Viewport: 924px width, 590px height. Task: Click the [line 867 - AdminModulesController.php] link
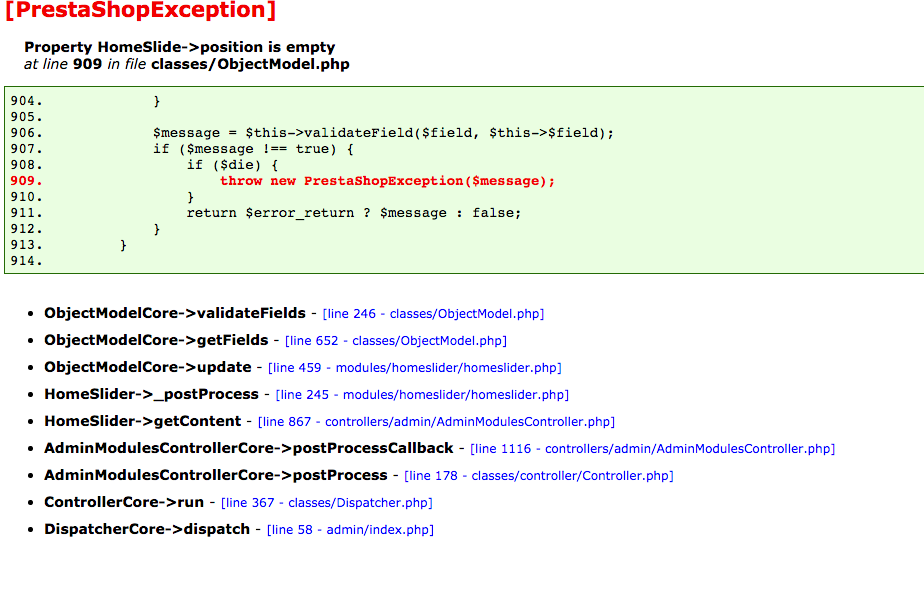pos(436,422)
